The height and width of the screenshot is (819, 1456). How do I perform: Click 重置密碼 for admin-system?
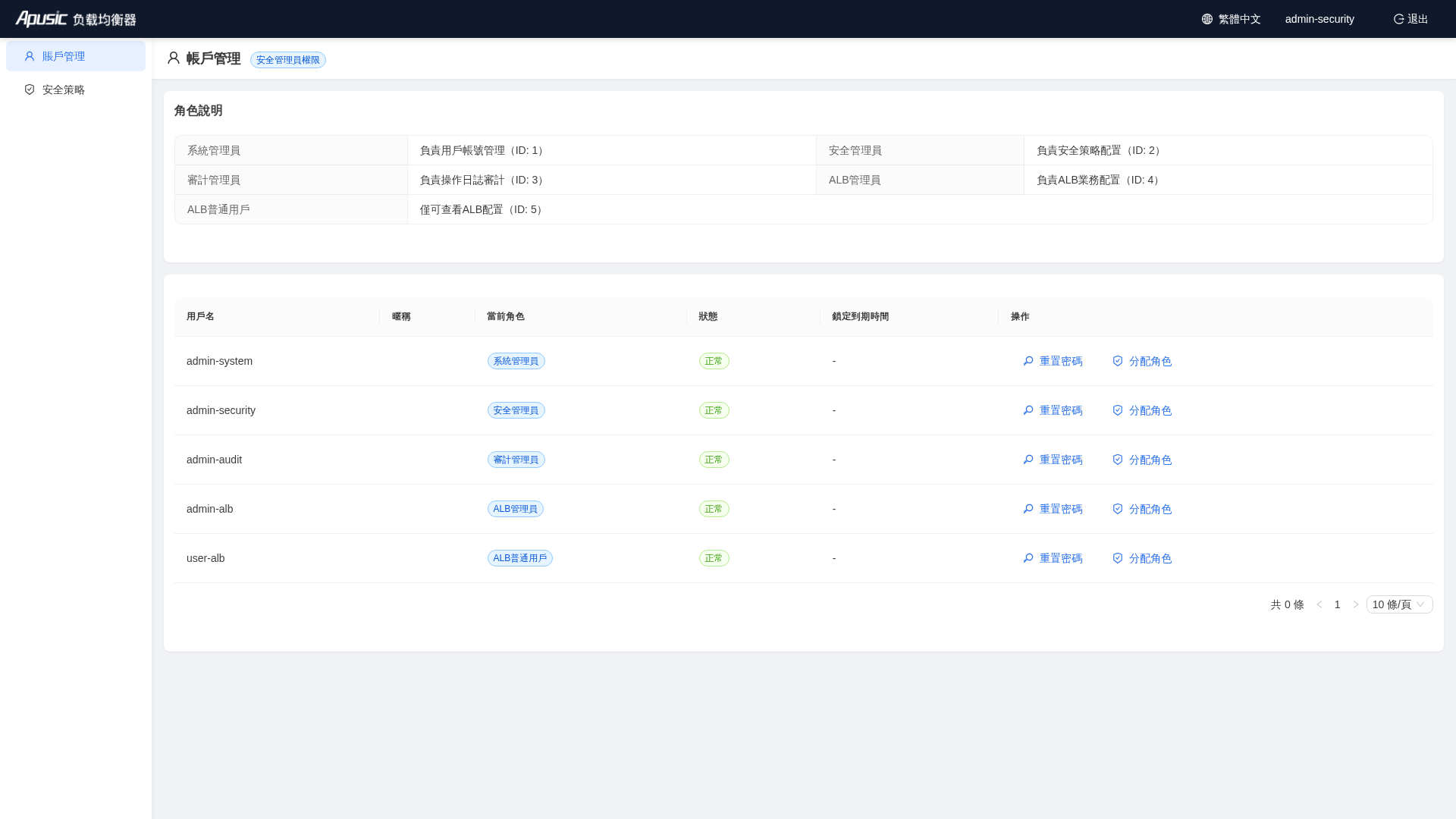(1053, 361)
